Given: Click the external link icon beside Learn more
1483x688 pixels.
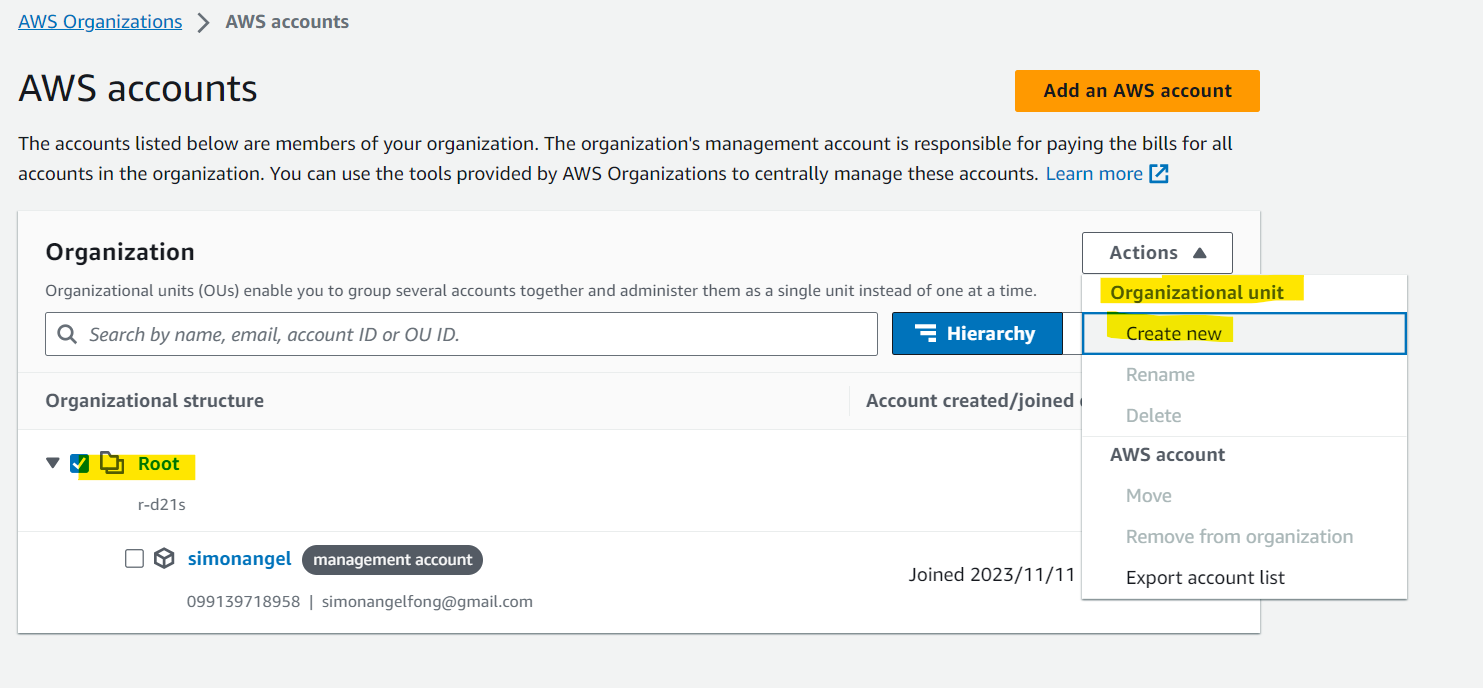Looking at the screenshot, I should 1159,174.
